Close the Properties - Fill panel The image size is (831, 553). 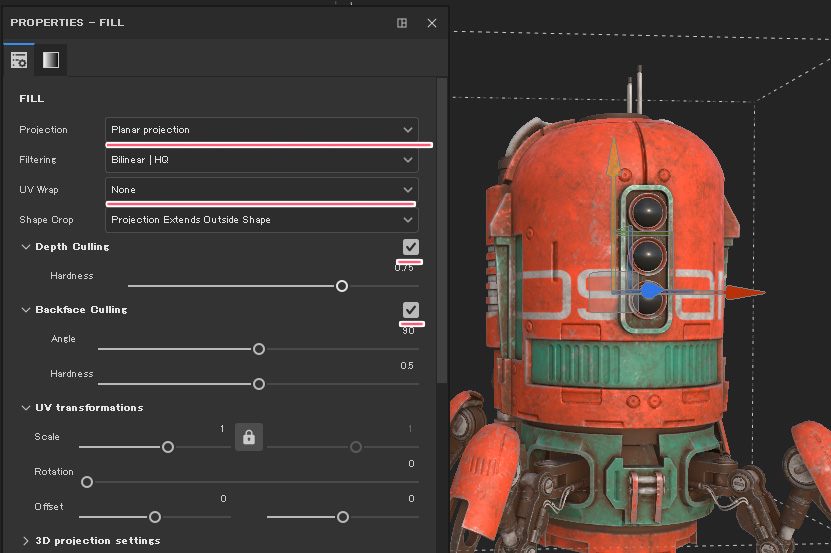[432, 23]
